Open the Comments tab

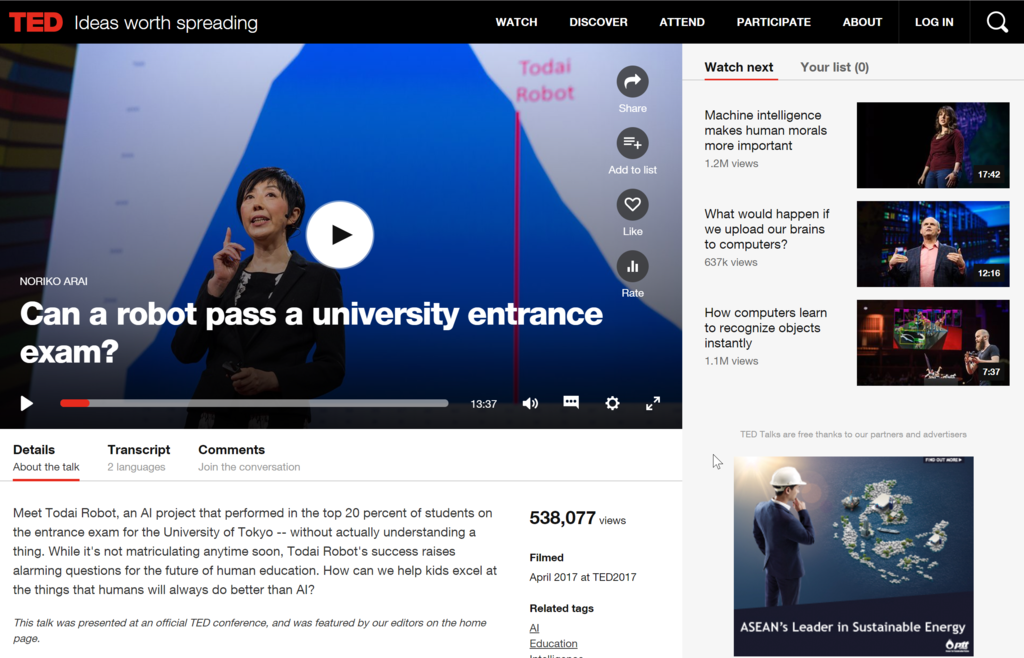[x=249, y=458]
